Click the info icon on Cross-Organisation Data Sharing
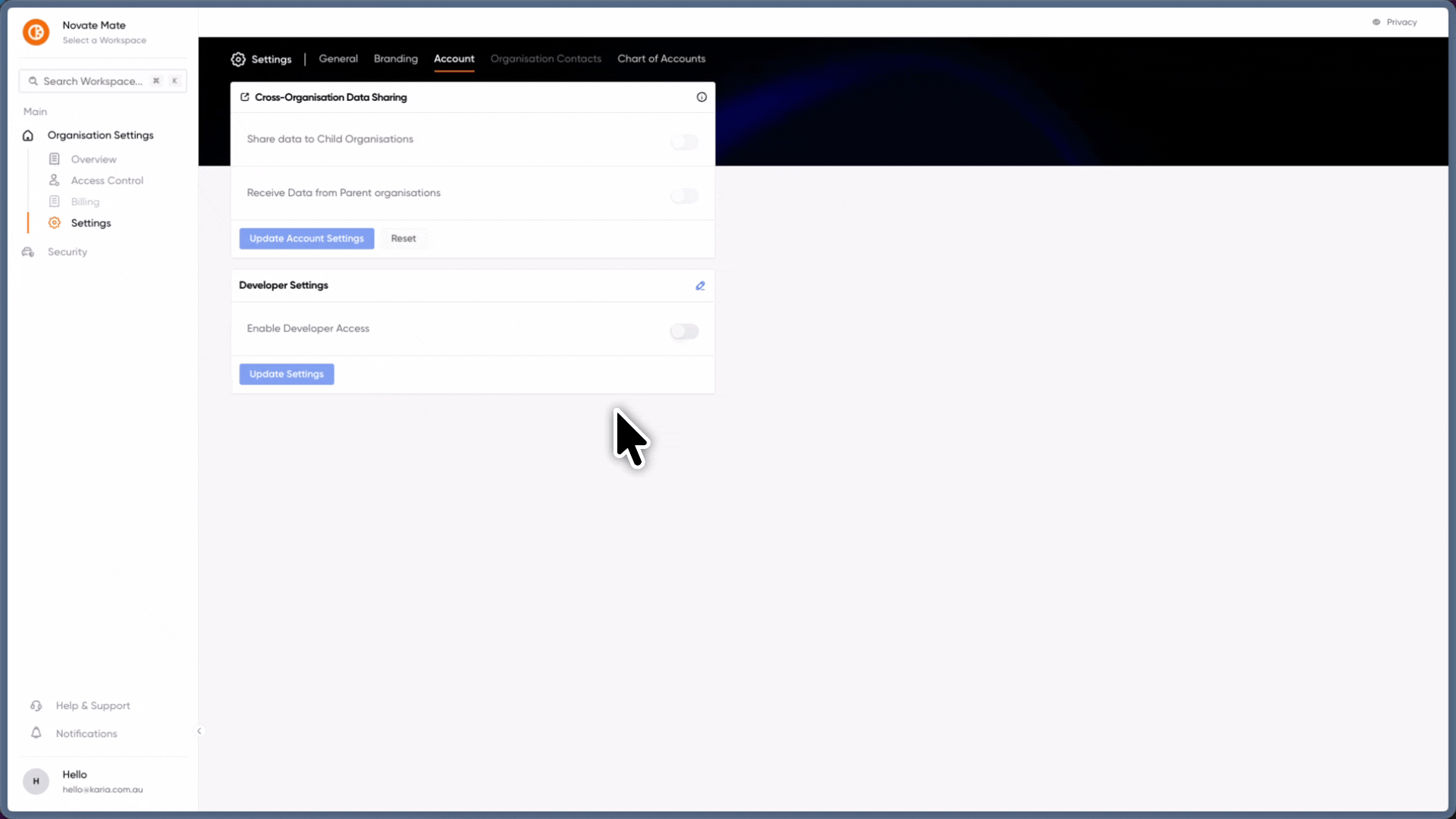The width and height of the screenshot is (1456, 819). point(701,97)
